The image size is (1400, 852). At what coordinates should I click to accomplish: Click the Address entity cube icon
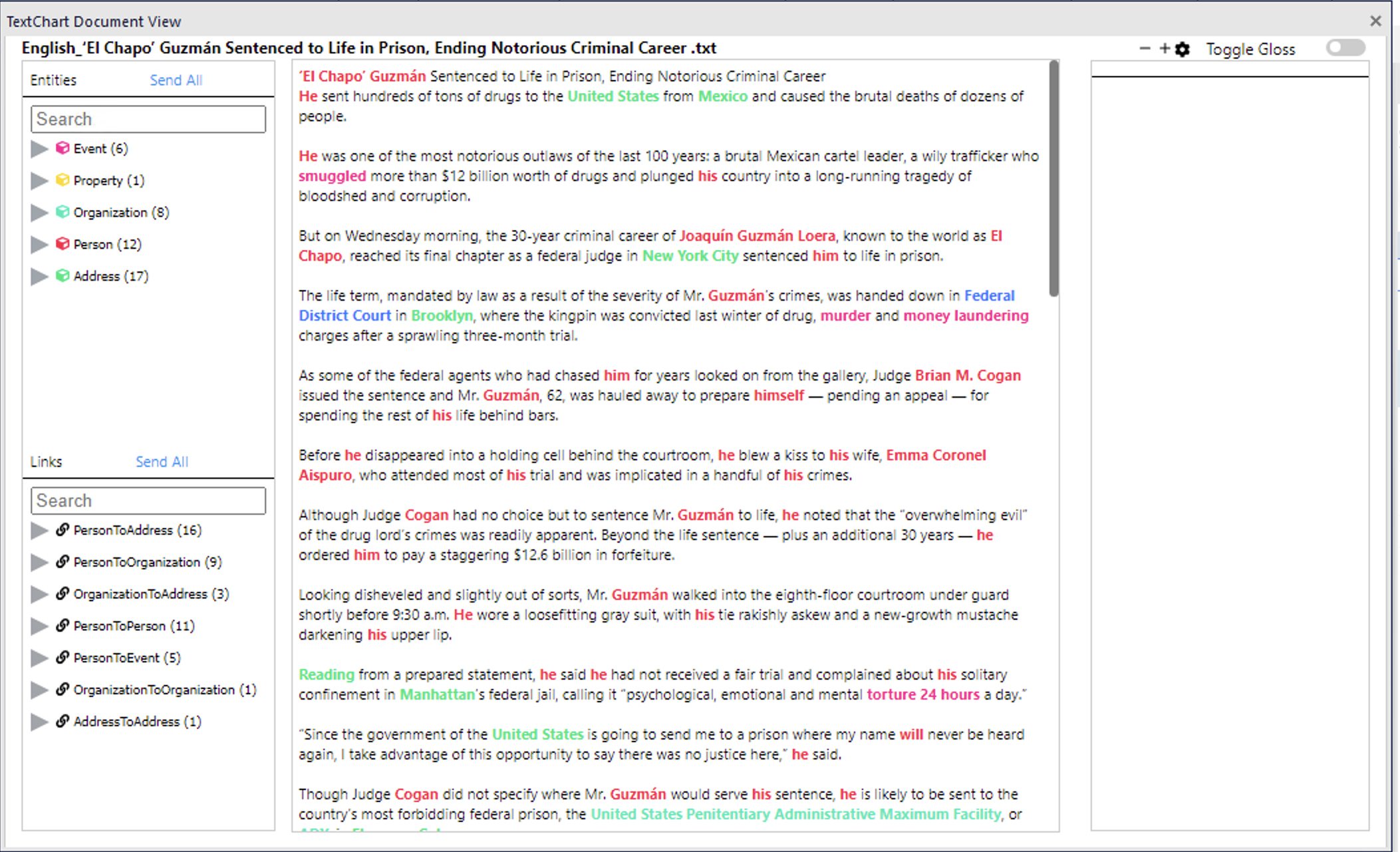63,276
